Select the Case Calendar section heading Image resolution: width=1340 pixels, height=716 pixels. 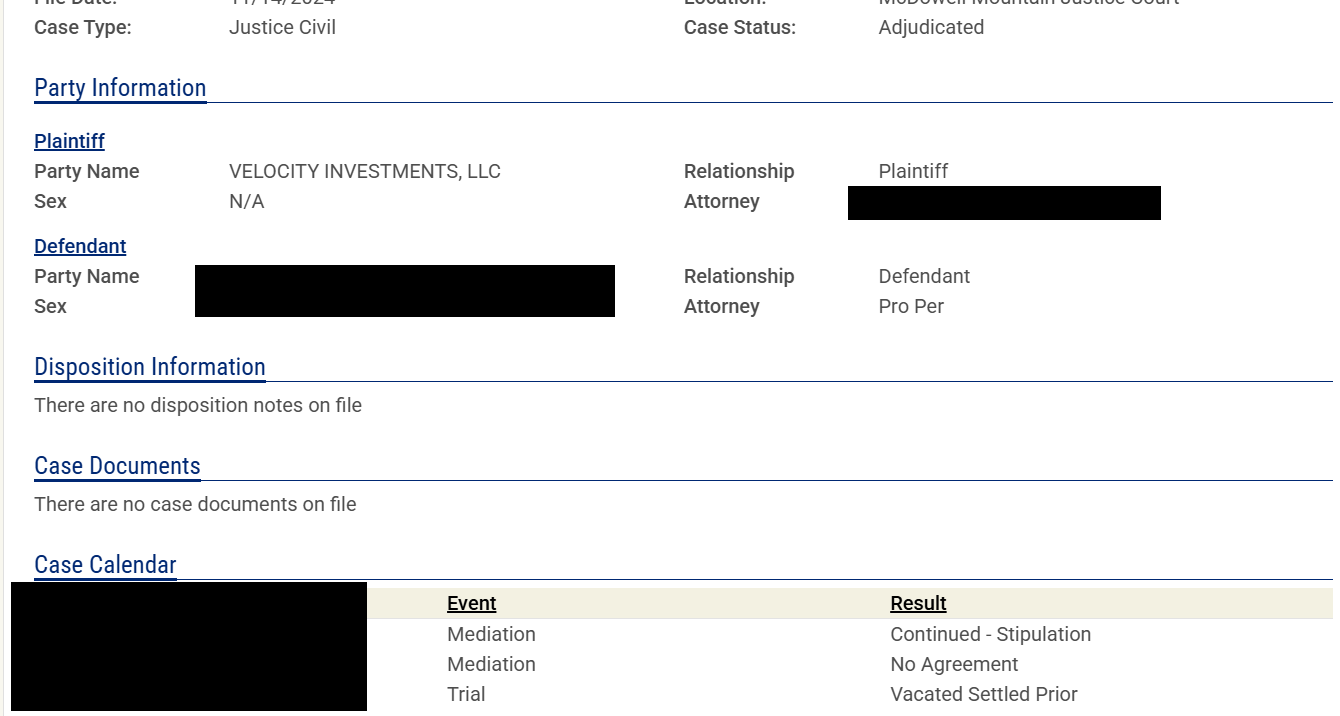click(105, 565)
